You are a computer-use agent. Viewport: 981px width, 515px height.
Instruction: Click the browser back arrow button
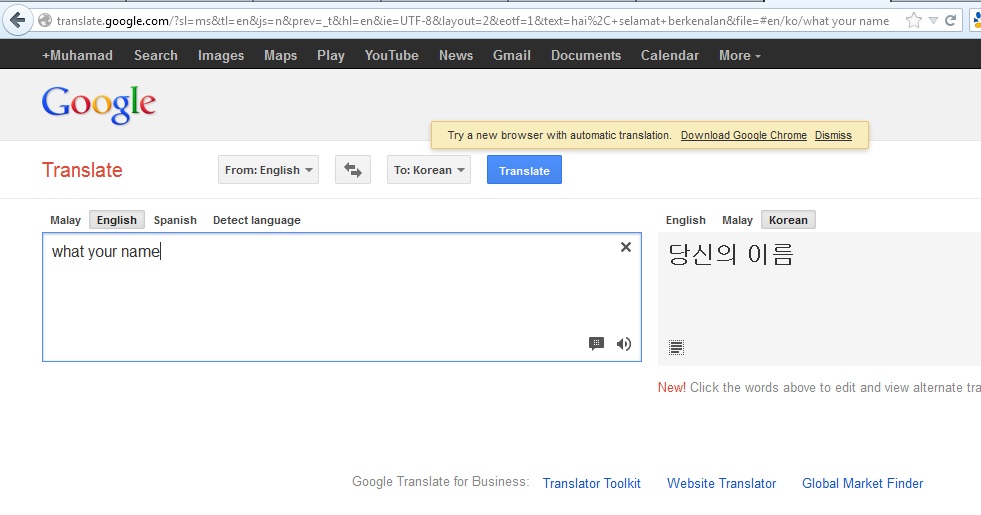[x=18, y=21]
